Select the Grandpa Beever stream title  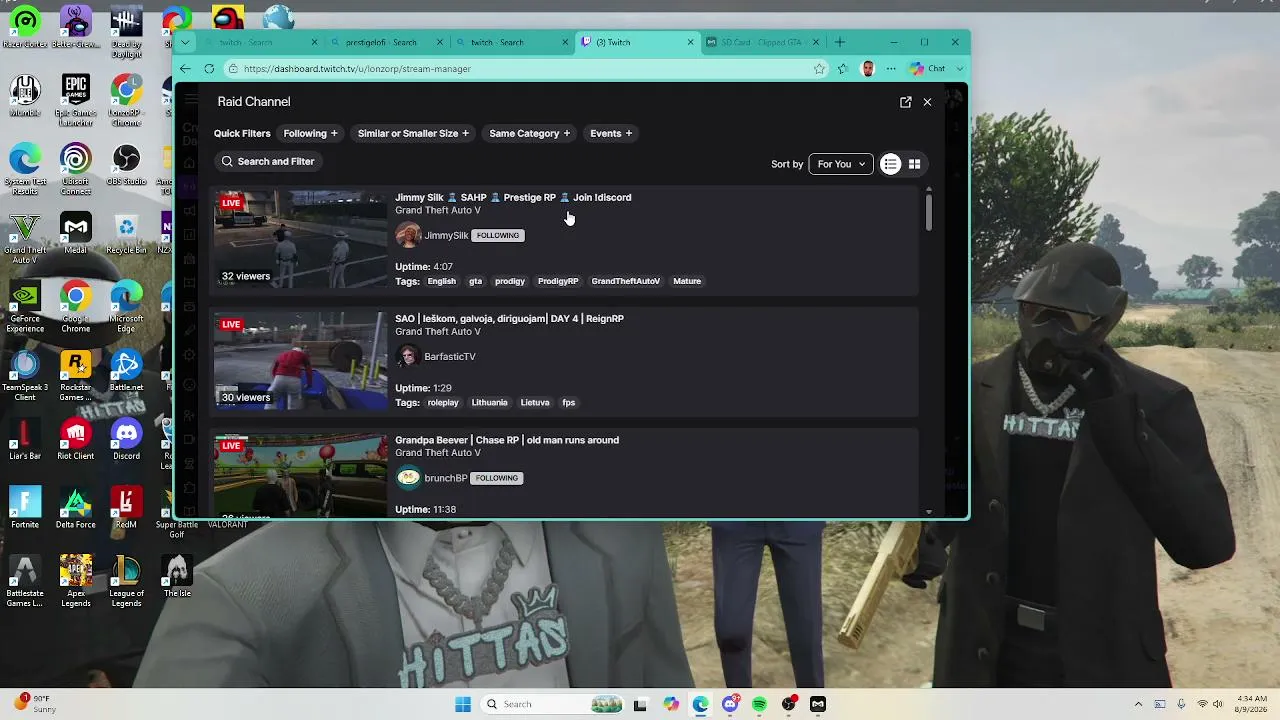pos(507,440)
